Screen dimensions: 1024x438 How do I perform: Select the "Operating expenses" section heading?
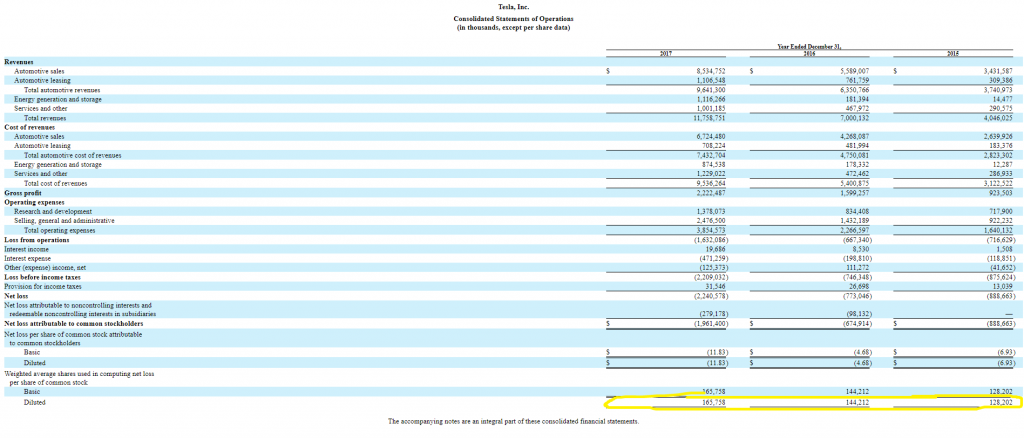tap(33, 202)
